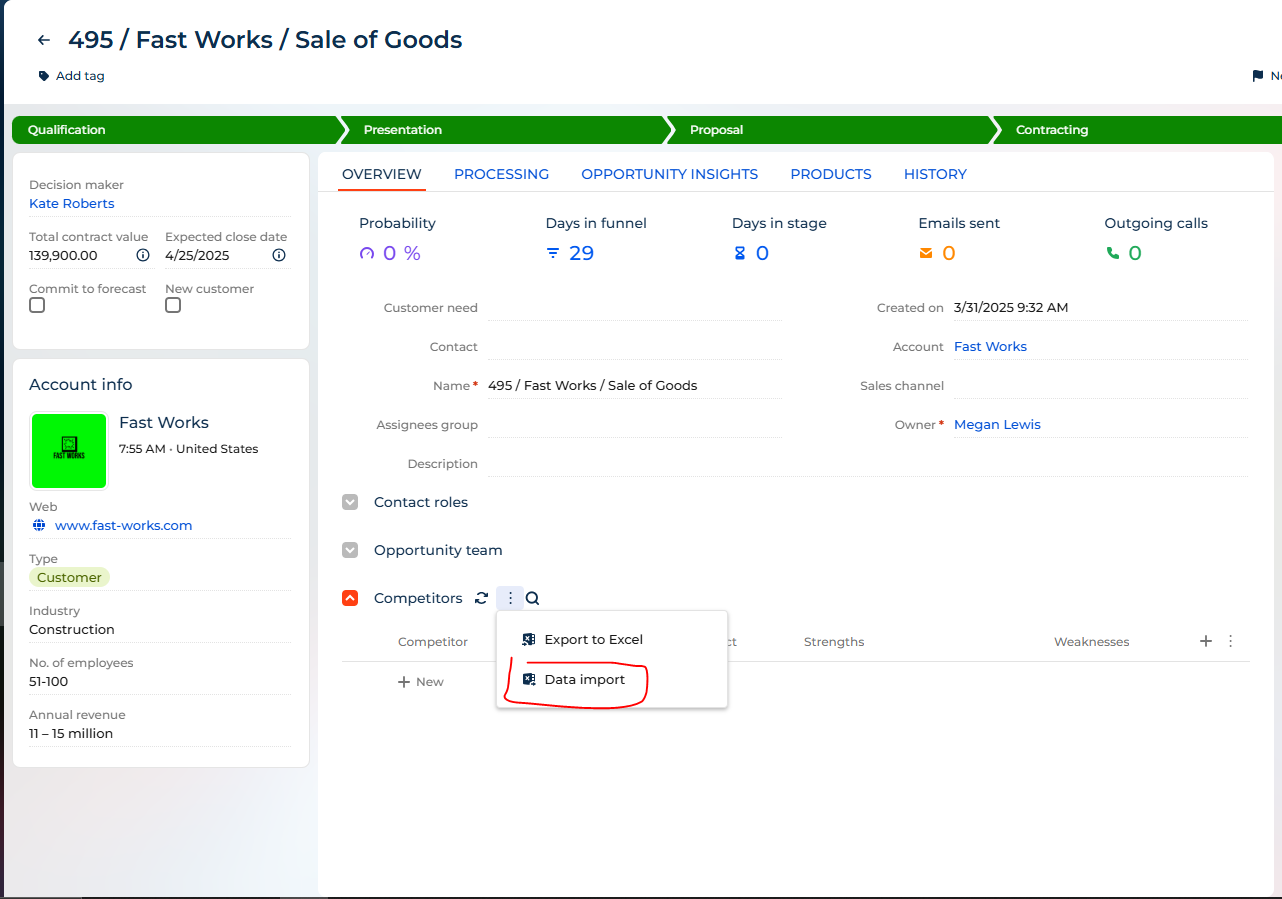Edit the Expected close date 4/25/2025
Image resolution: width=1282 pixels, height=899 pixels.
(197, 255)
